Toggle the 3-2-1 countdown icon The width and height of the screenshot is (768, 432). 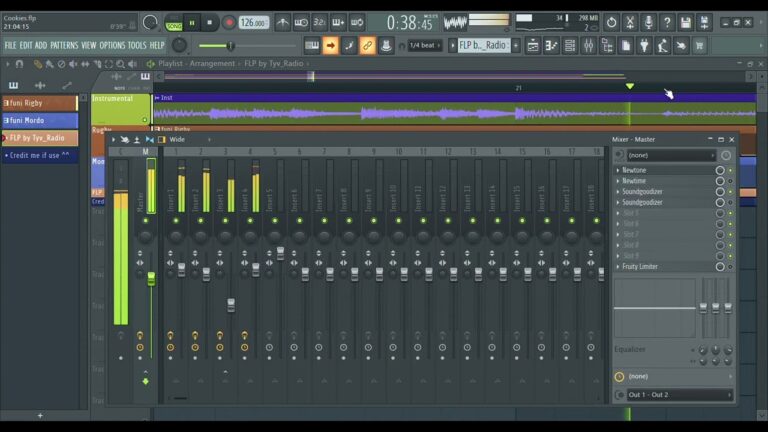coord(319,23)
